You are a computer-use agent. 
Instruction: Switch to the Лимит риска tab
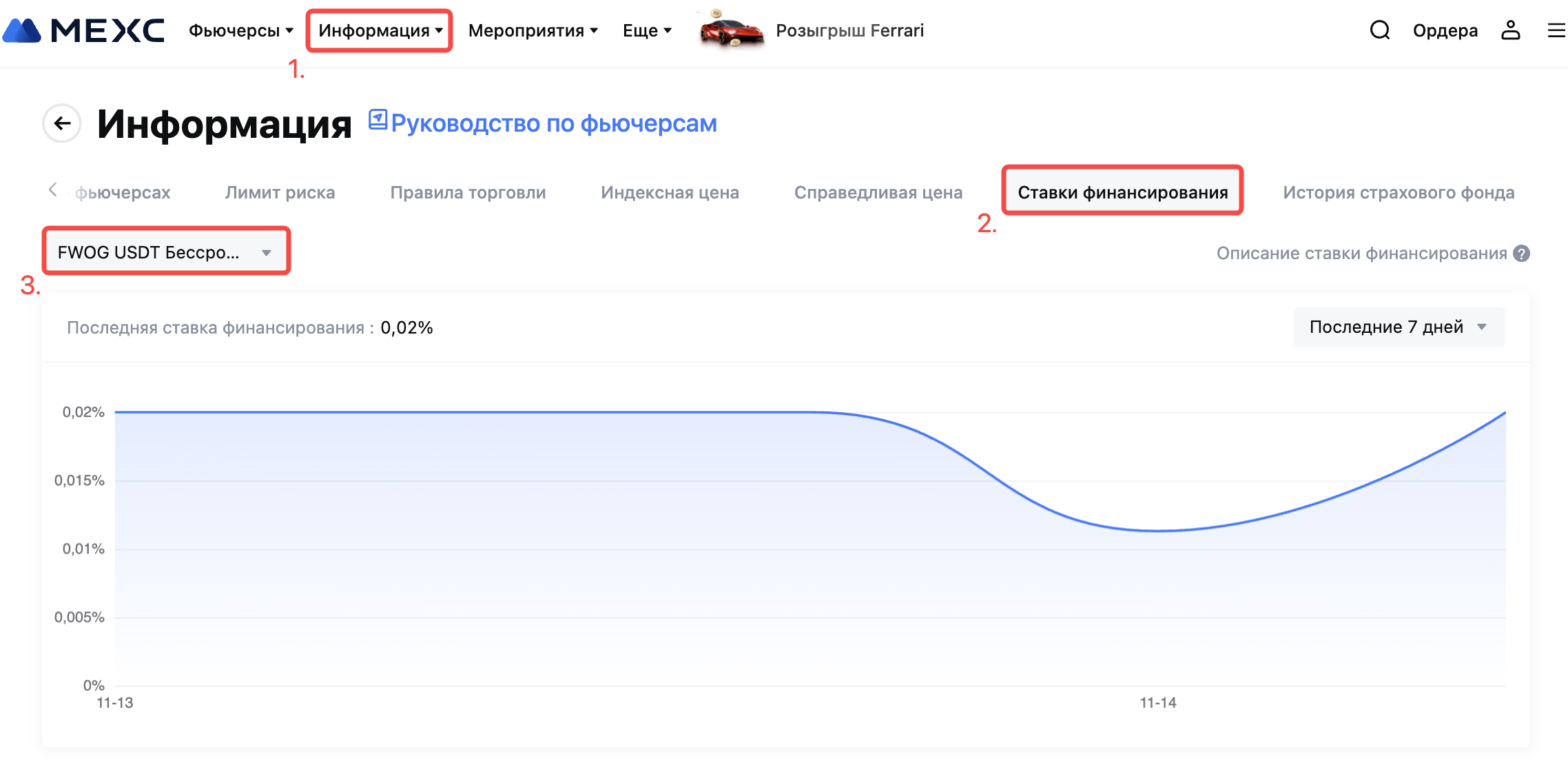(280, 192)
